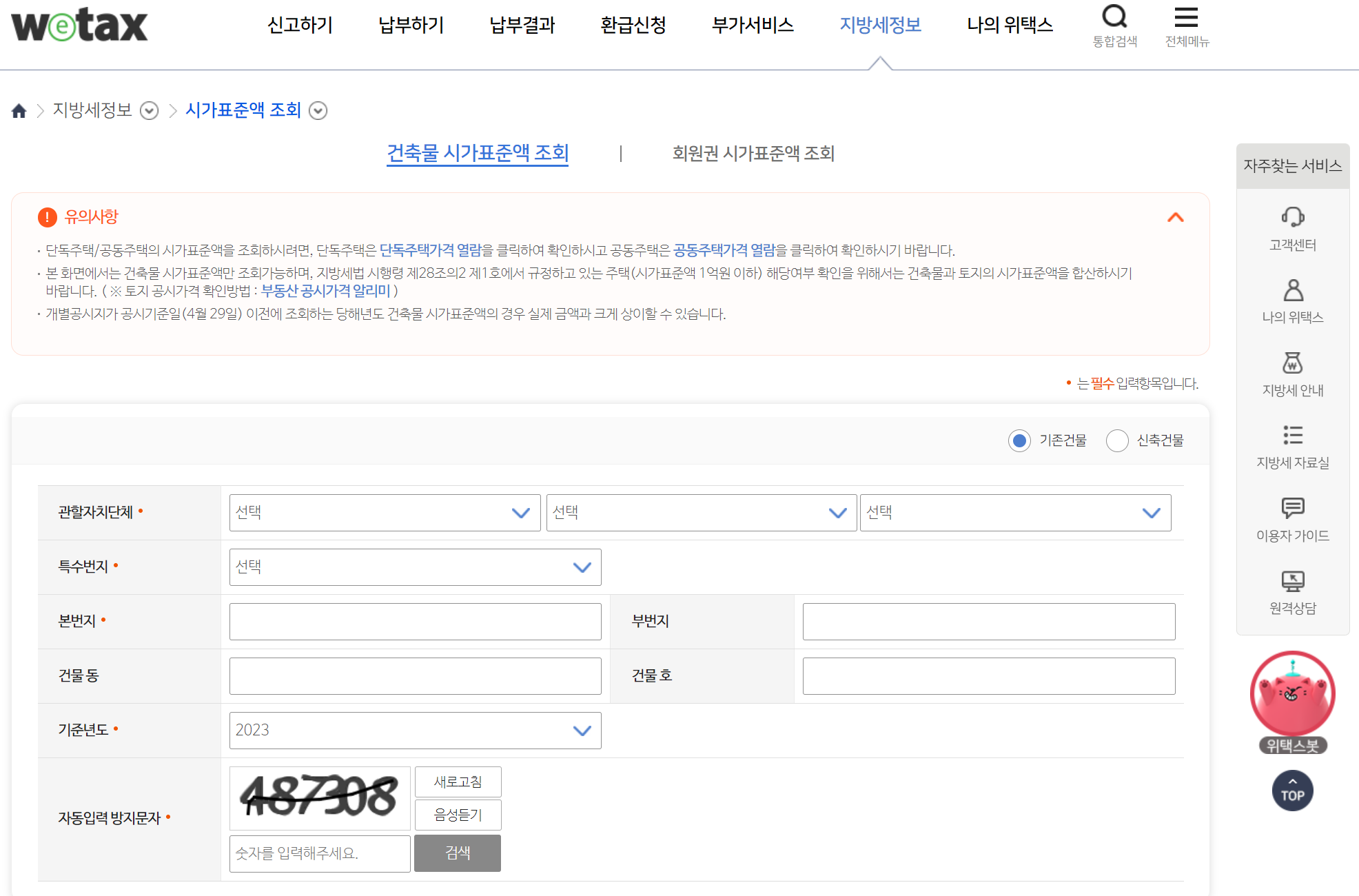Open the 통합검색 search icon
Screen dimensions: 1359x896
(x=1114, y=17)
